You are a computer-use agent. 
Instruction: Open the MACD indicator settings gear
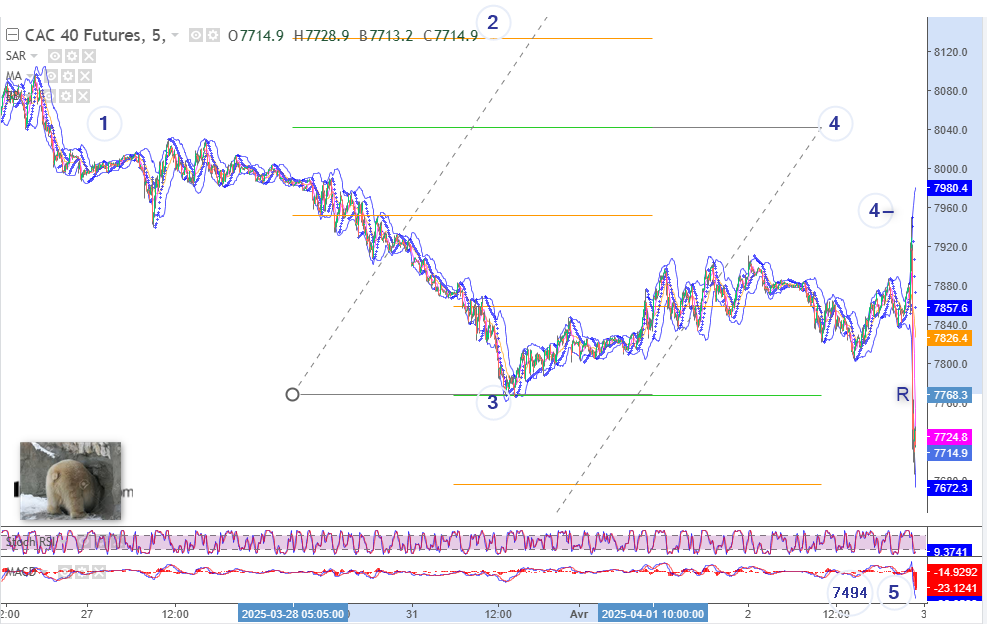[x=82, y=572]
